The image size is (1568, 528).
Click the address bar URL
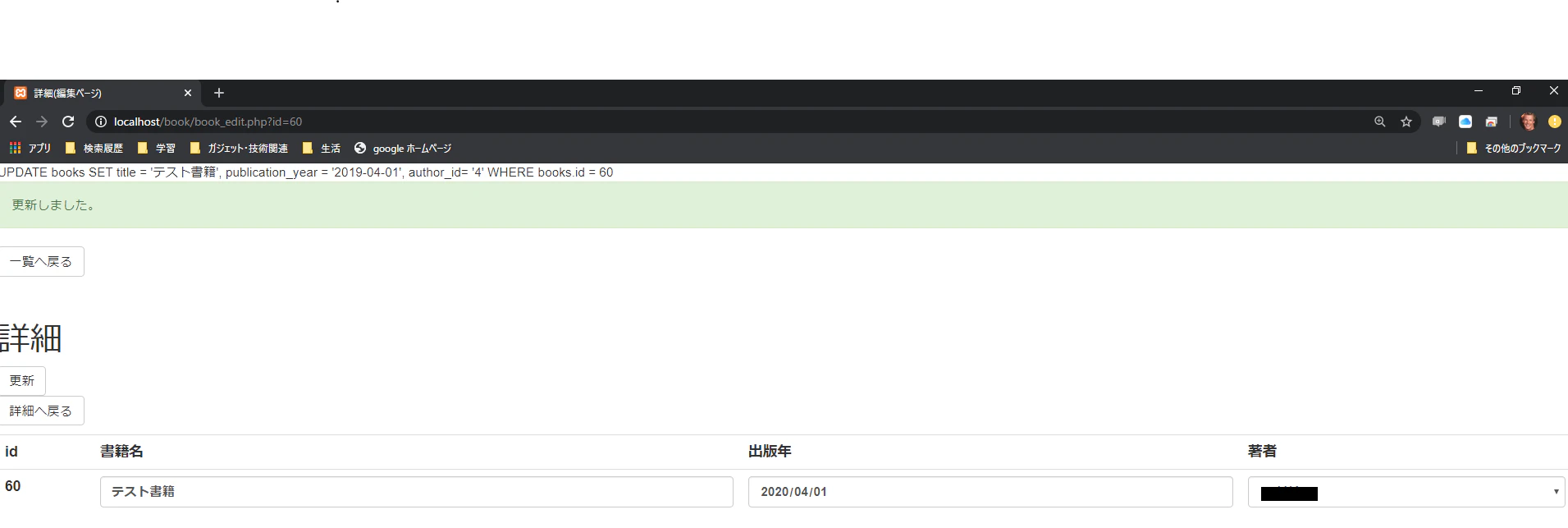(x=208, y=122)
